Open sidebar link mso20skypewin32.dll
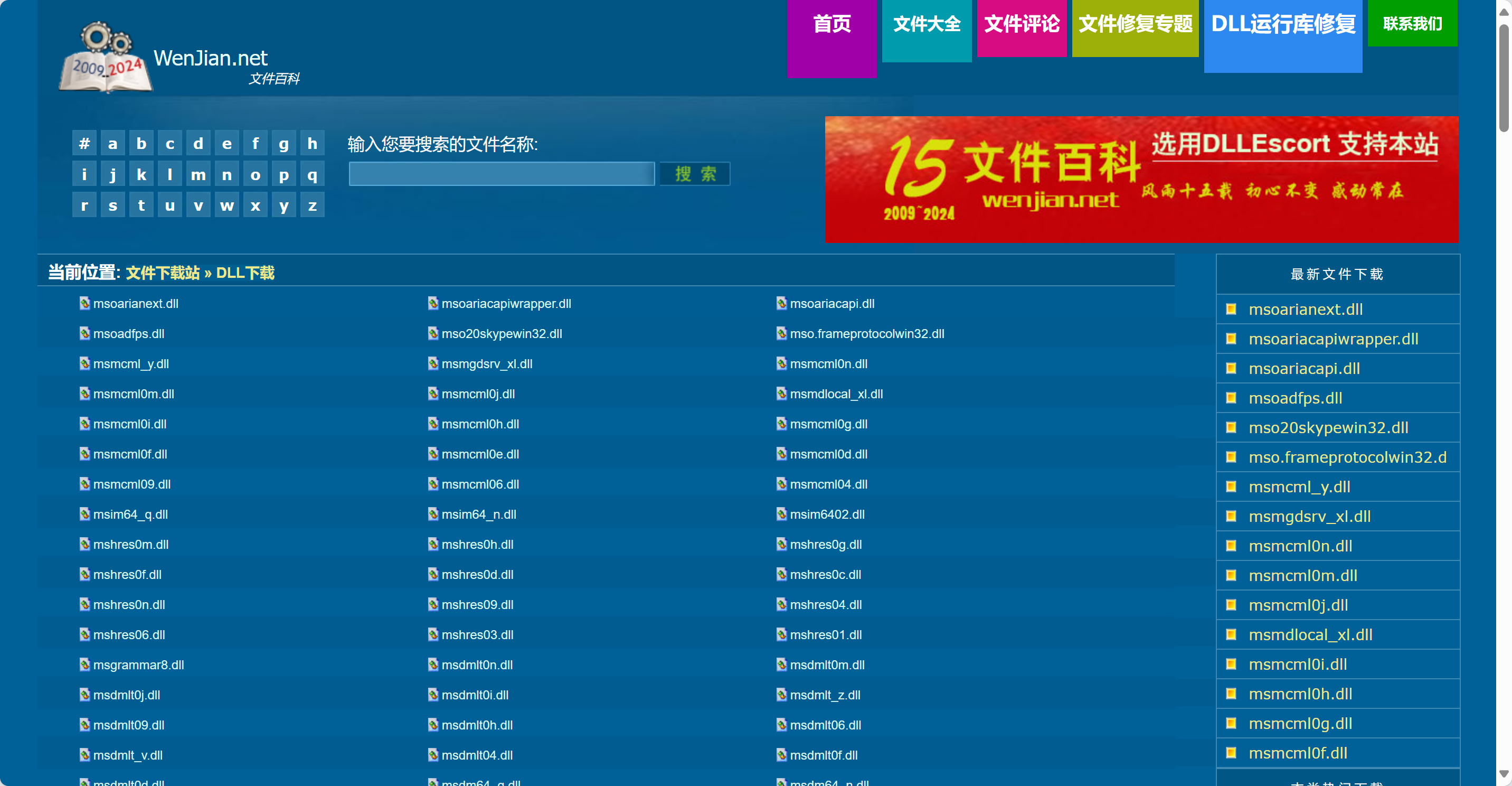 1328,428
